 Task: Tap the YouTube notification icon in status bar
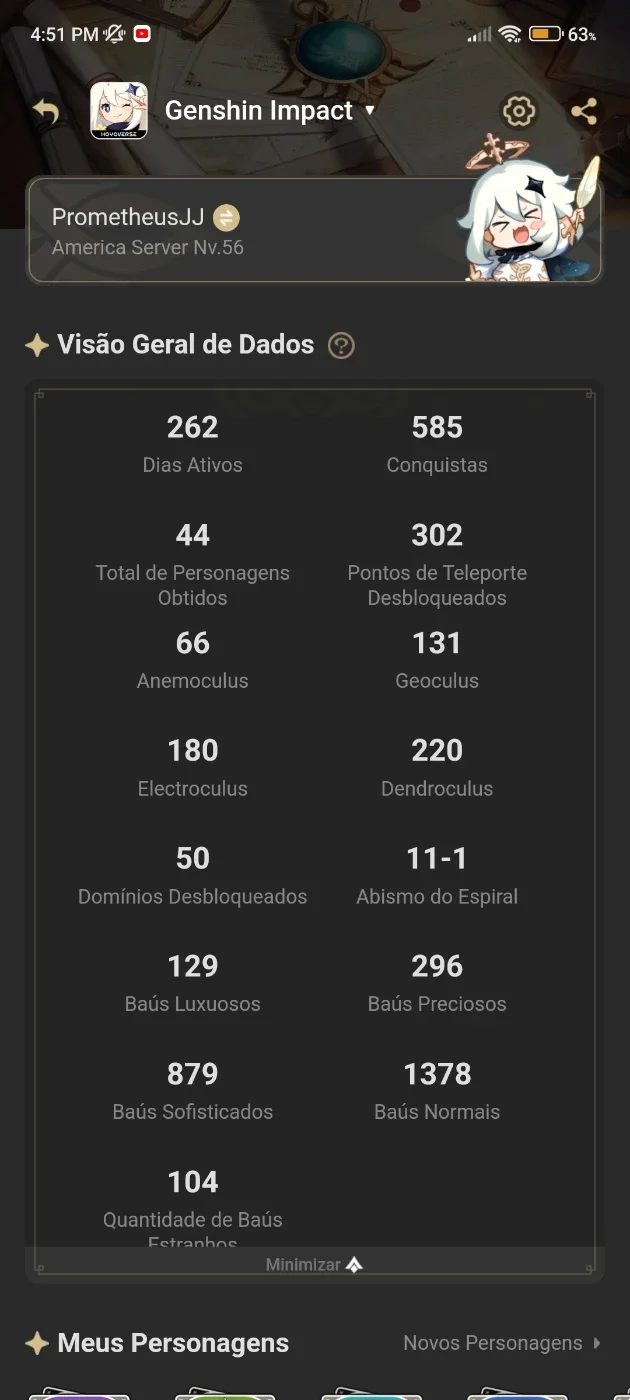pyautogui.click(x=142, y=34)
